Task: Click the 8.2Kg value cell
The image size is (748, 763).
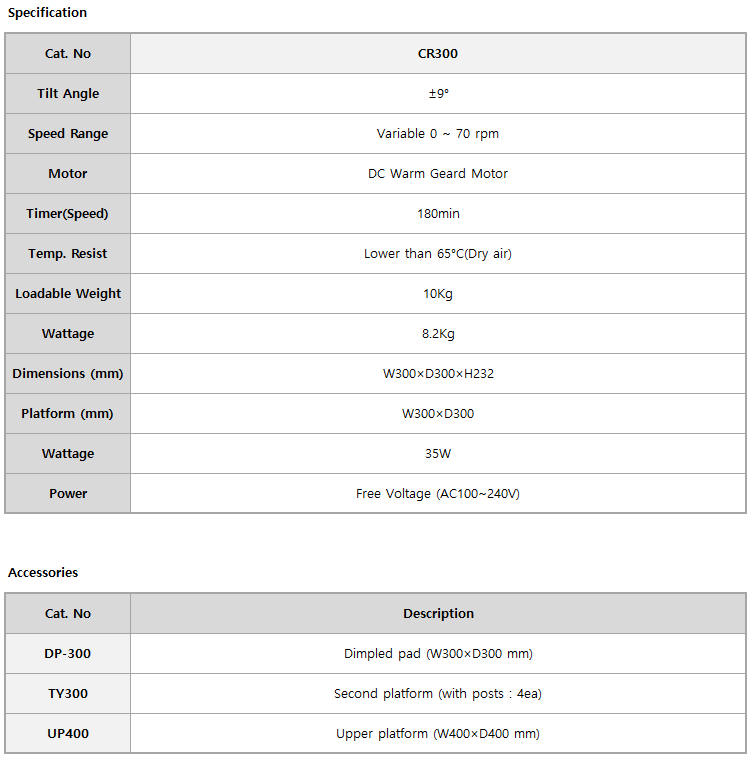Action: pos(438,333)
